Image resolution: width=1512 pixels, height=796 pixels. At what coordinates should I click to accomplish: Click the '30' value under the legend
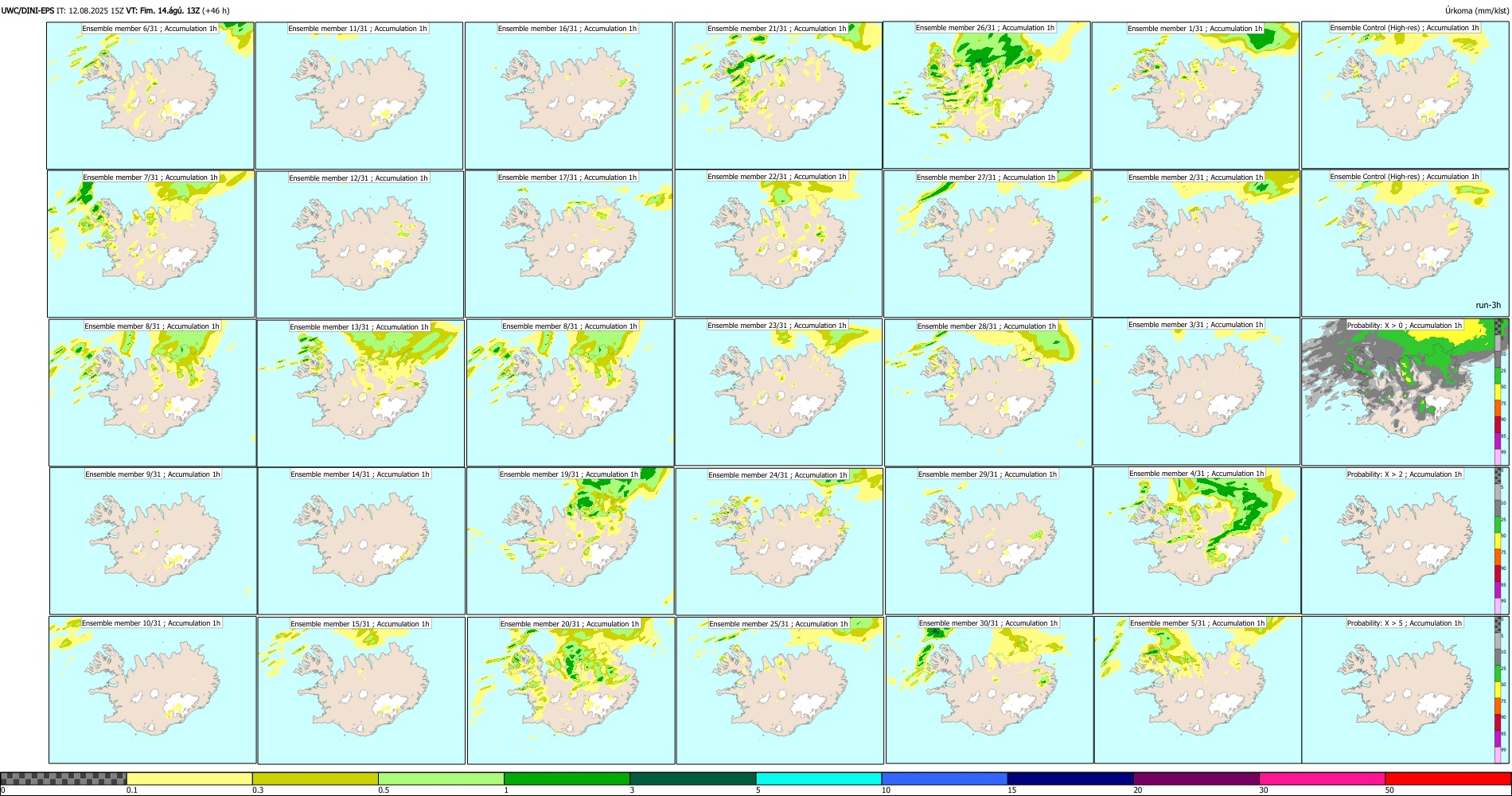click(1263, 790)
